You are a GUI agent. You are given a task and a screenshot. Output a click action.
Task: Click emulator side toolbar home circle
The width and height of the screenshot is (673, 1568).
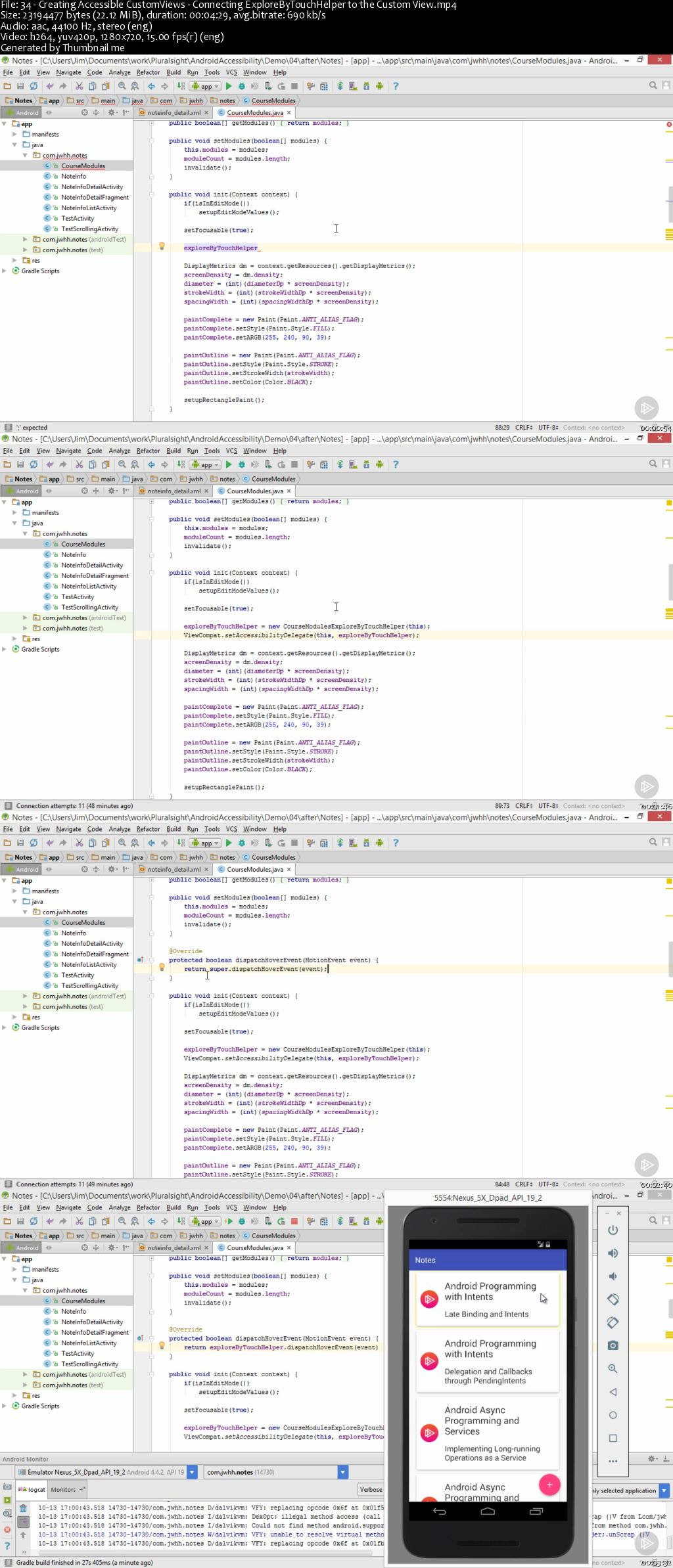(613, 1415)
